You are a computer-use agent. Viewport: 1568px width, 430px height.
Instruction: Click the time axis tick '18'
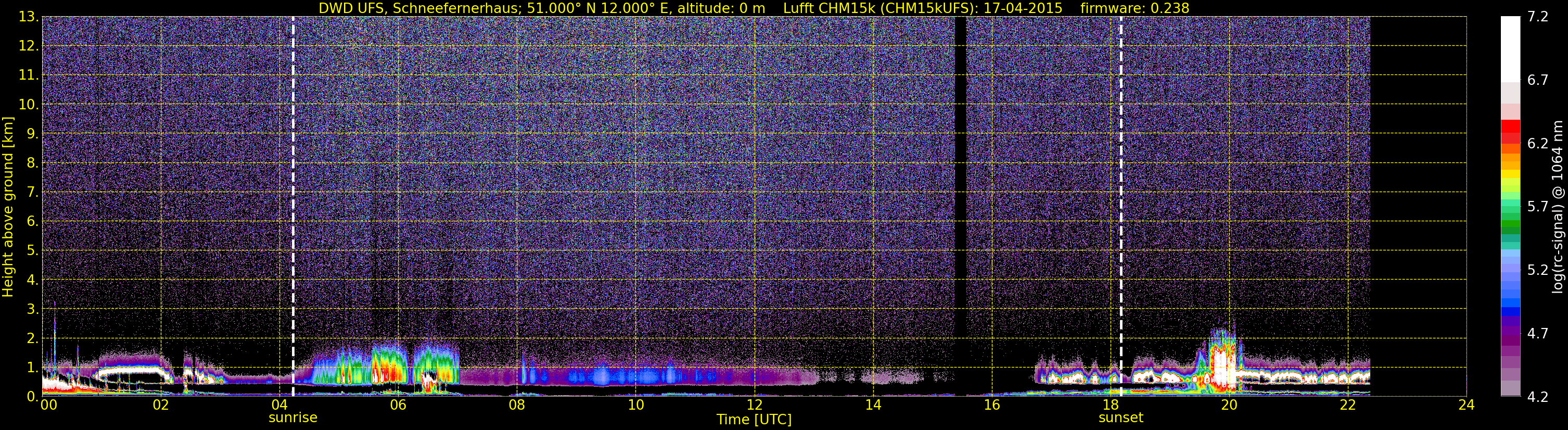click(1110, 406)
